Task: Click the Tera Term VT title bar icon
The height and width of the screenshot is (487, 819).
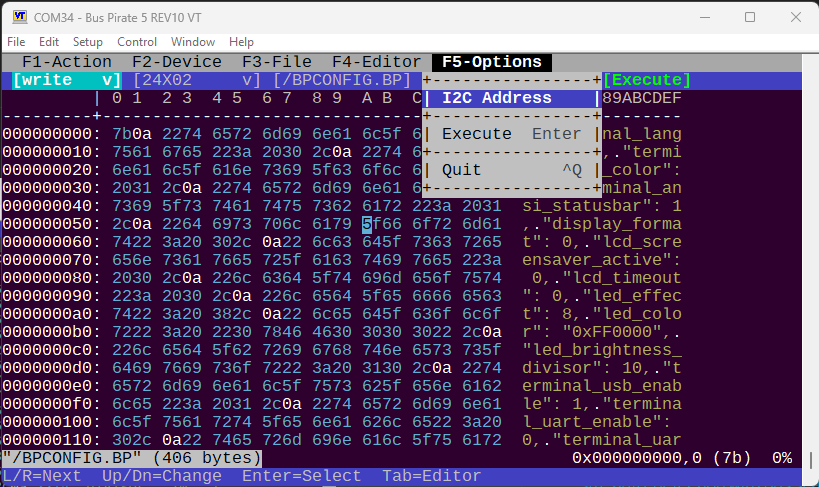Action: (16, 17)
